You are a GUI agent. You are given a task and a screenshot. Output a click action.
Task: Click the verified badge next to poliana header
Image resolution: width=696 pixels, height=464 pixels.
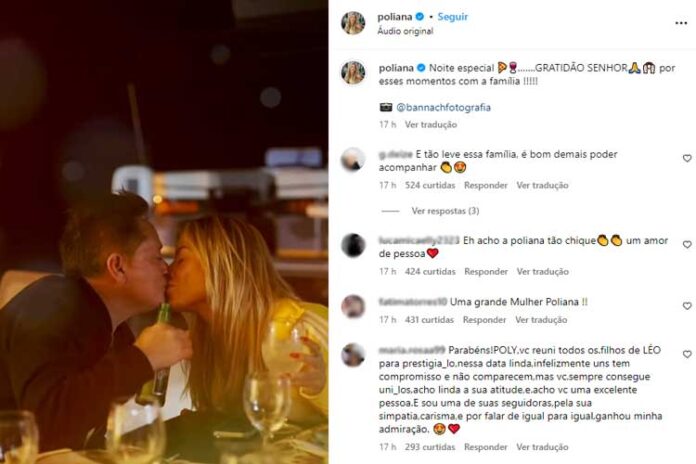pos(419,17)
